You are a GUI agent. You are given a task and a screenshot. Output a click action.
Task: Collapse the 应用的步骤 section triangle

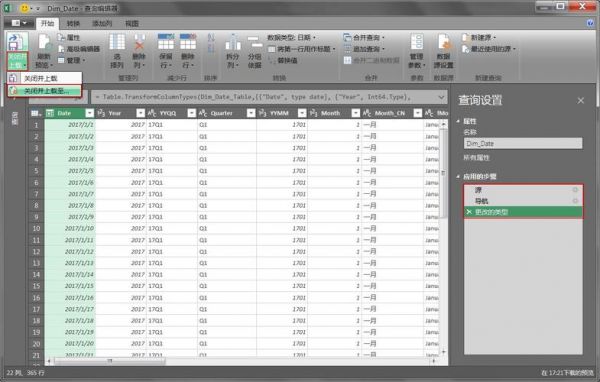pos(458,176)
